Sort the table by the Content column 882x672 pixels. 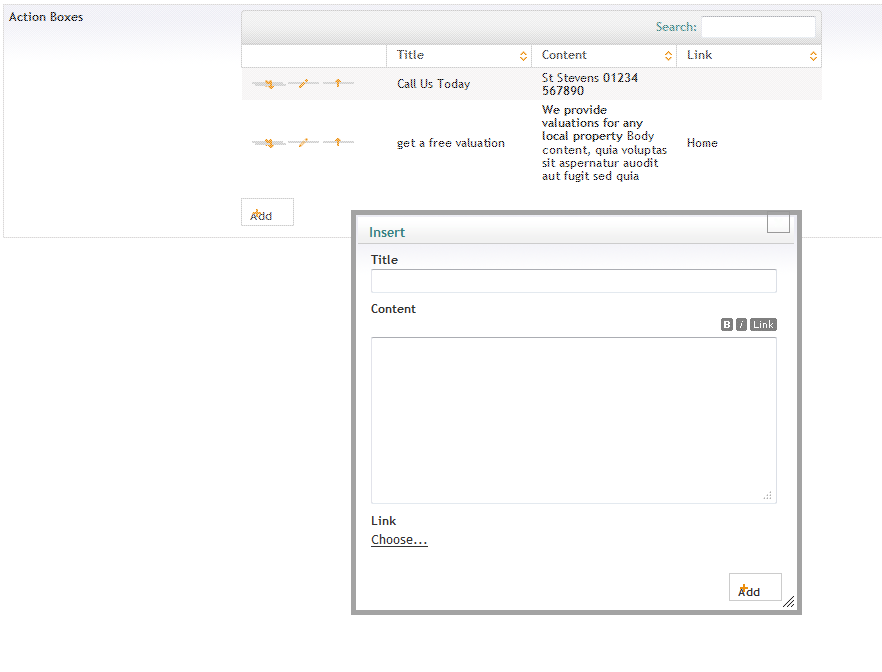604,56
